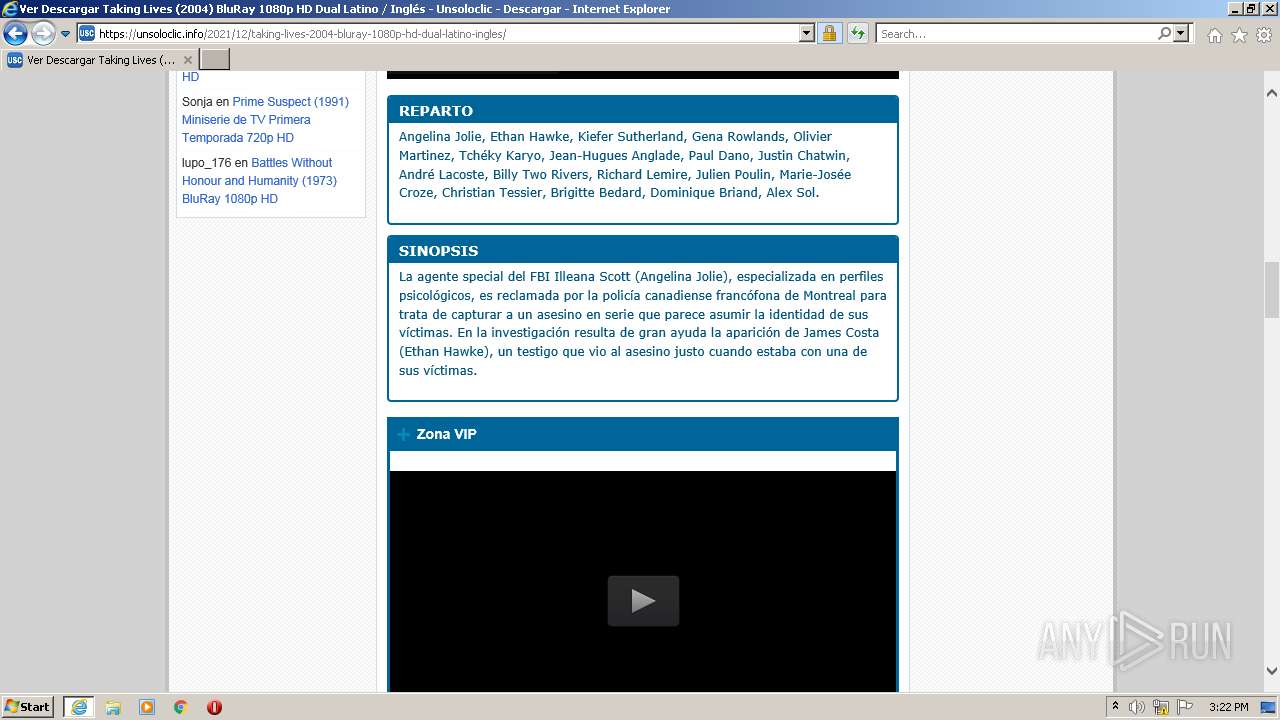
Task: Click the commenter name Sonja
Action: [197, 102]
